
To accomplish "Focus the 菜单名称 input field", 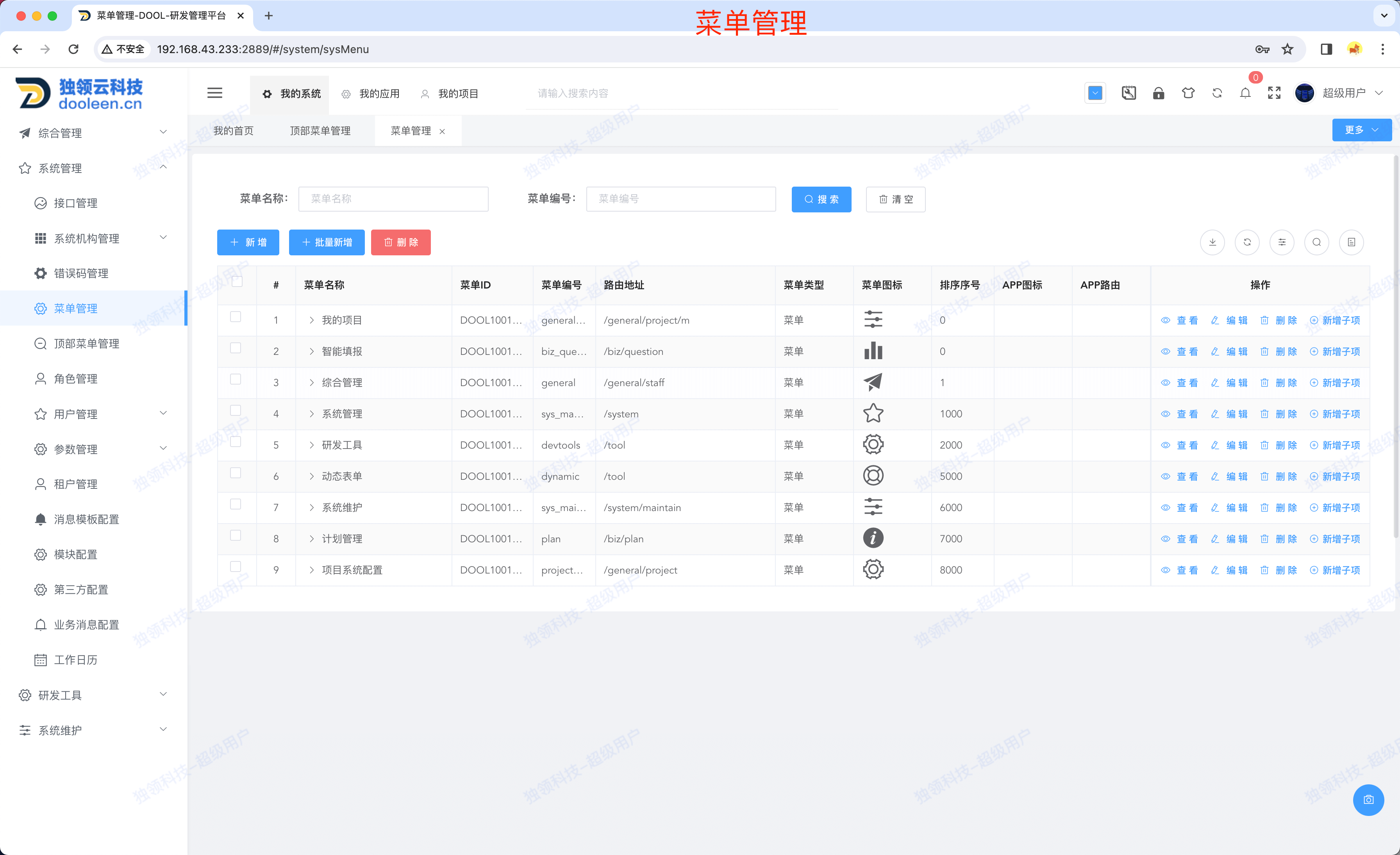I will pos(393,199).
